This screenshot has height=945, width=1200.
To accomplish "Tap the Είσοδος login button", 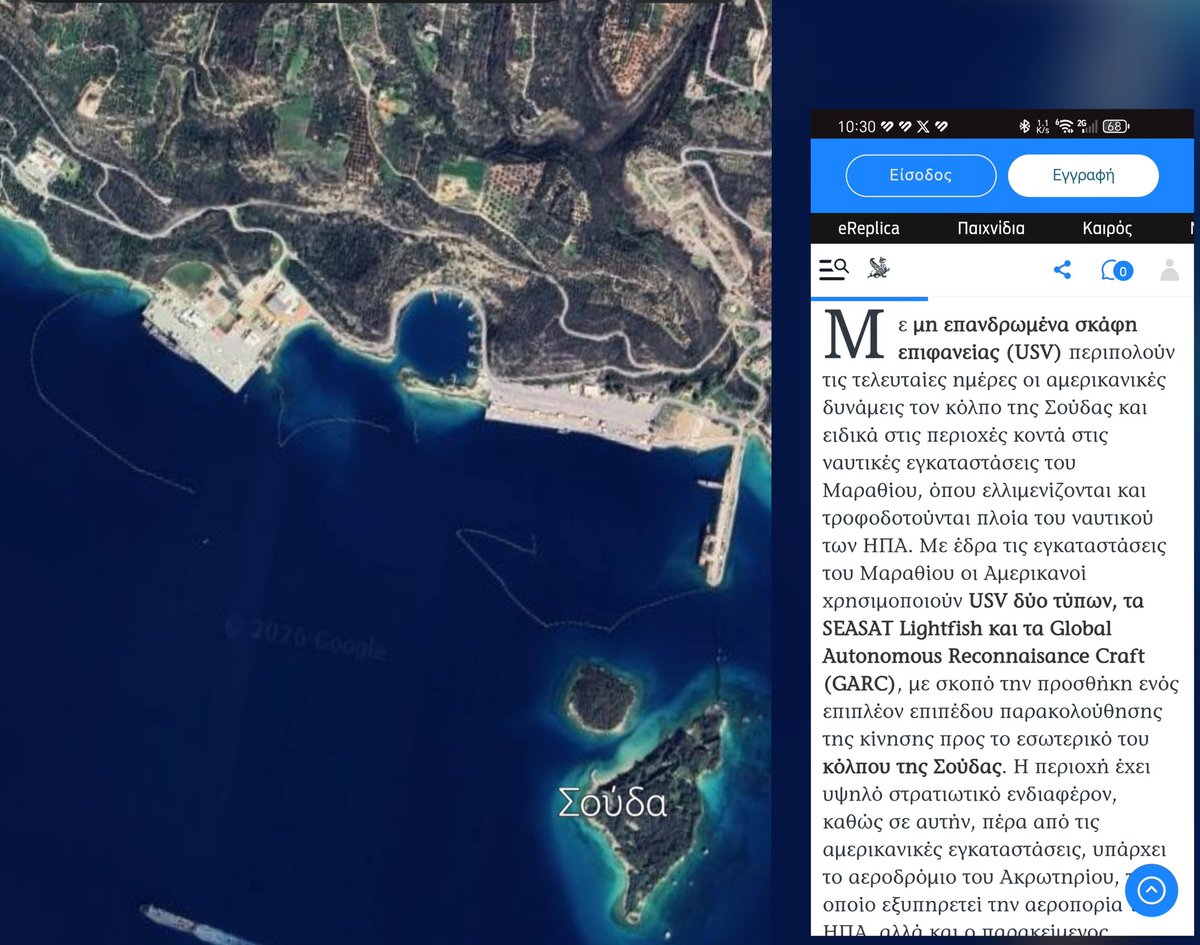I will [x=921, y=175].
